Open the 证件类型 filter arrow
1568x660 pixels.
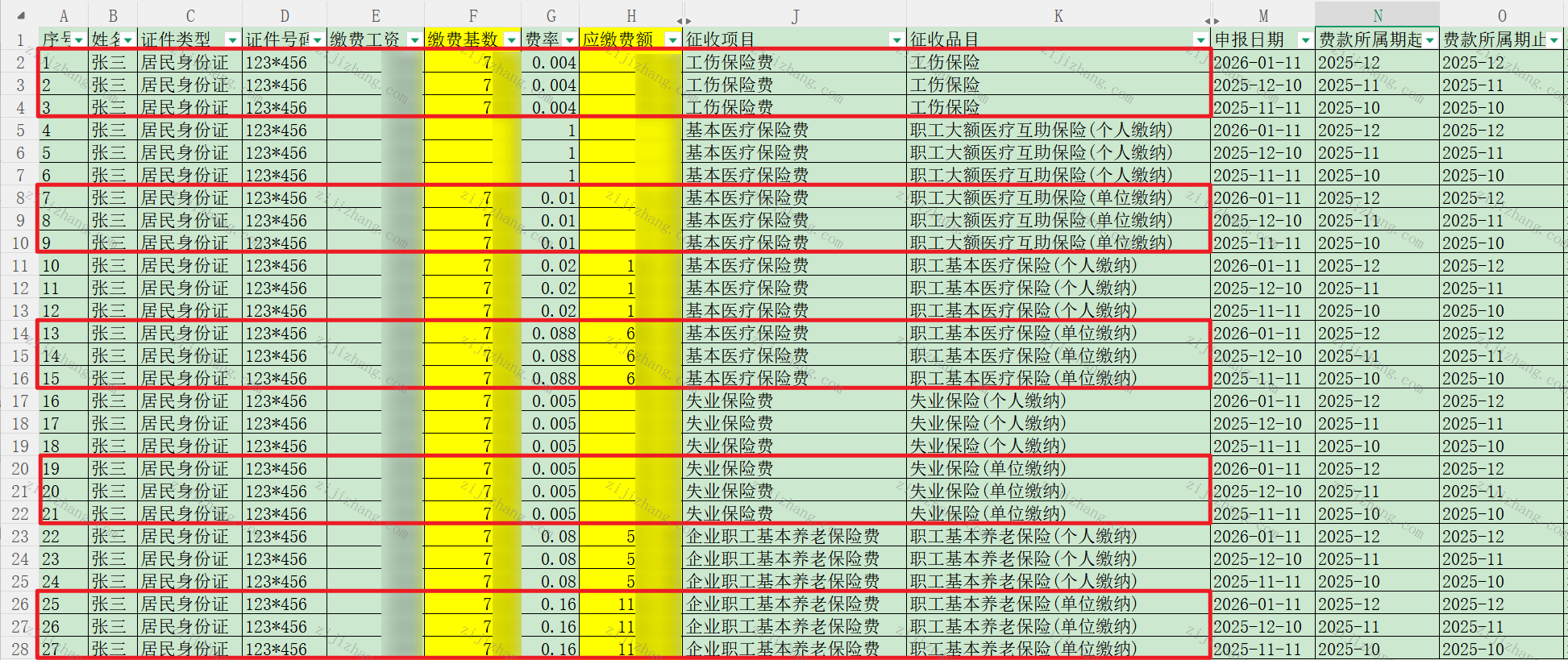pyautogui.click(x=232, y=39)
